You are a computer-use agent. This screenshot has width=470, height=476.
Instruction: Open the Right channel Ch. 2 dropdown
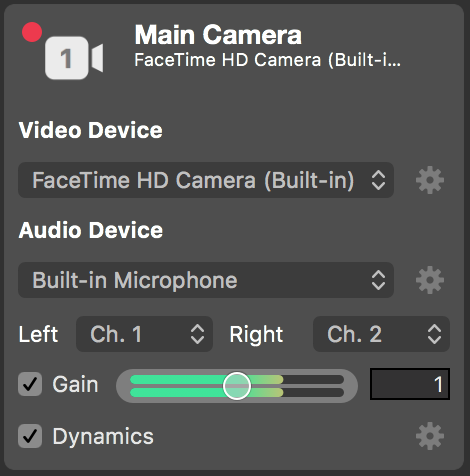(x=381, y=334)
